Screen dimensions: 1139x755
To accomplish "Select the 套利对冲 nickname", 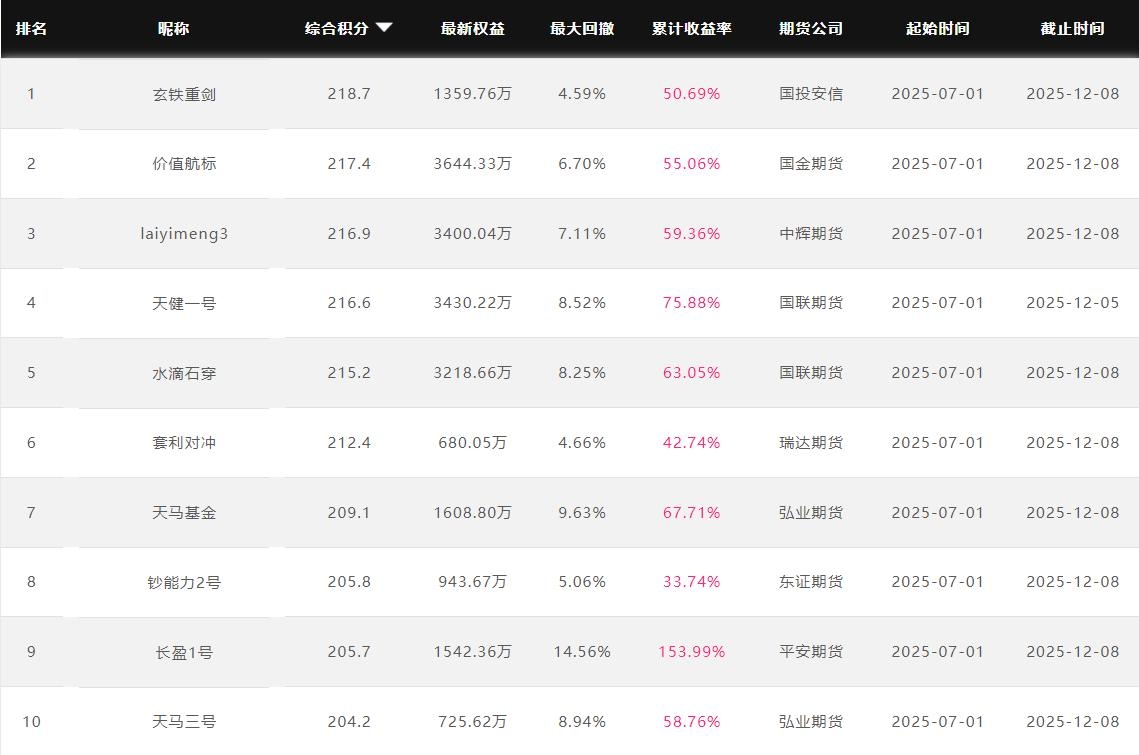I will (x=184, y=443).
